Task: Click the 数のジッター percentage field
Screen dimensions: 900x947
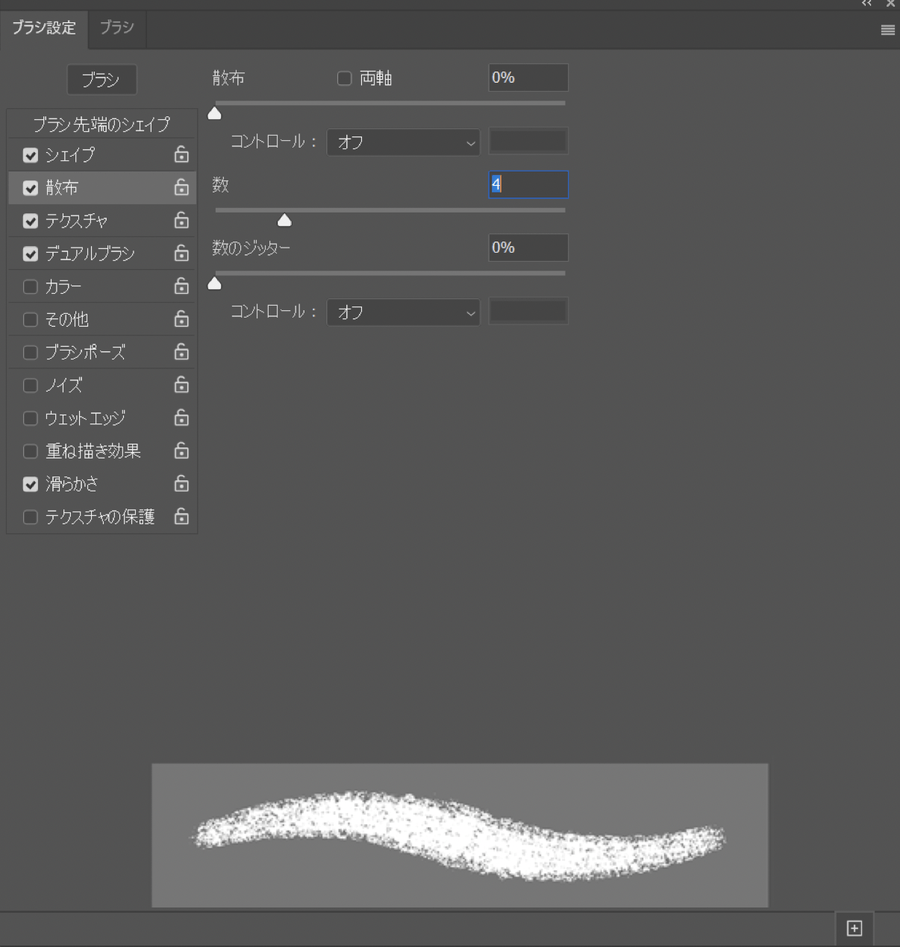Action: pyautogui.click(x=528, y=248)
